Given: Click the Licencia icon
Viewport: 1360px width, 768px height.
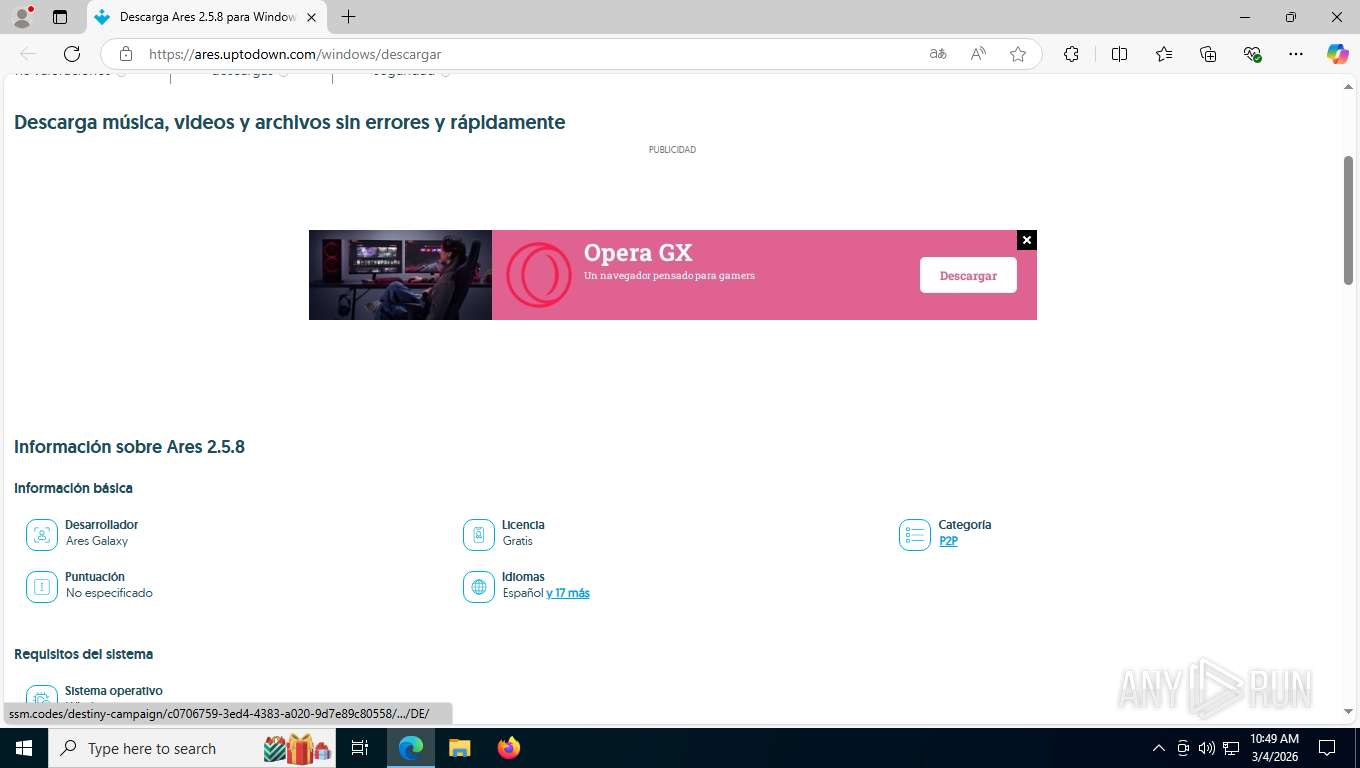Looking at the screenshot, I should 479,535.
